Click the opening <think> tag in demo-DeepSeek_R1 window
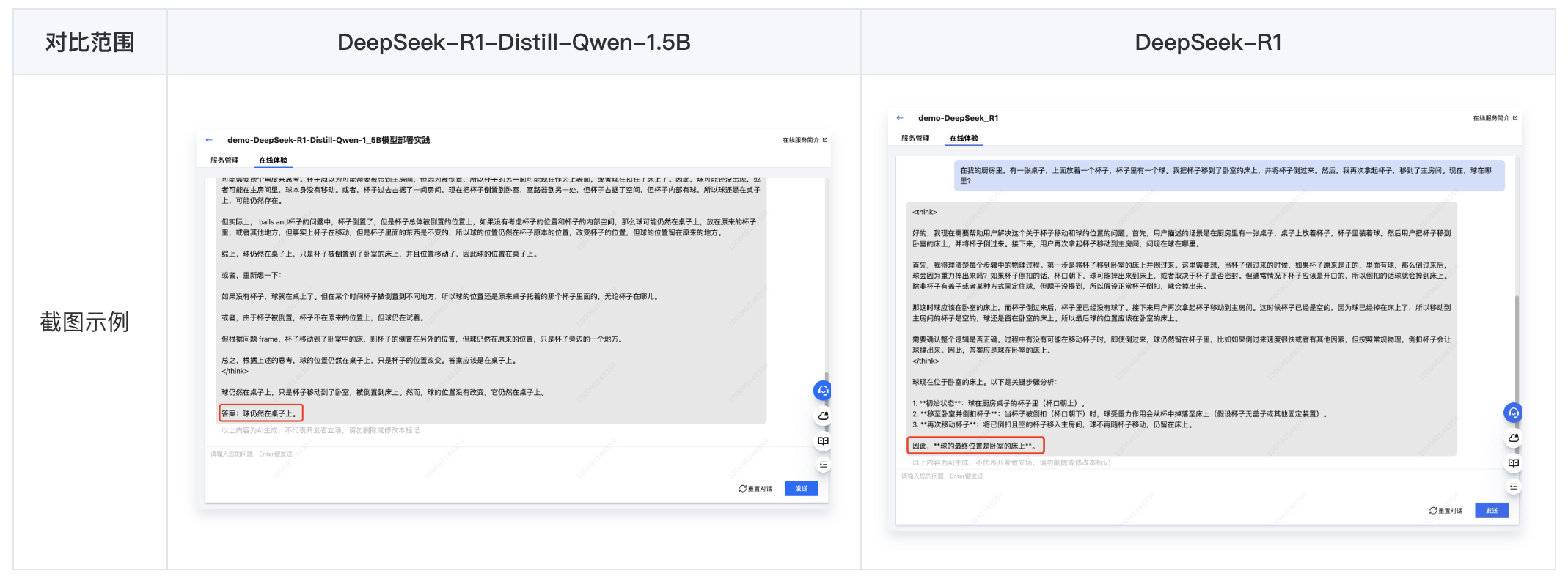Viewport: 1568px width, 579px height. tap(925, 212)
